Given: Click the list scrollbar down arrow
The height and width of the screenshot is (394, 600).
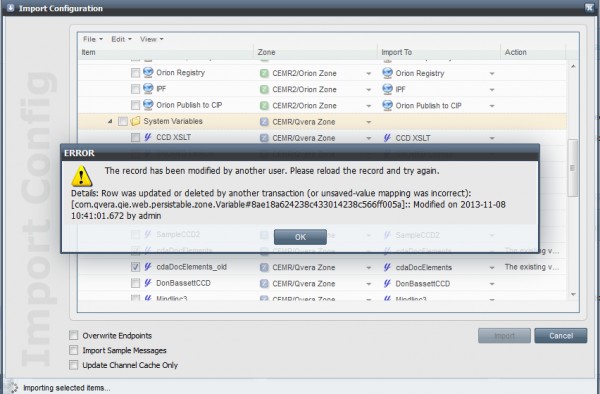Looking at the screenshot, I should point(573,294).
